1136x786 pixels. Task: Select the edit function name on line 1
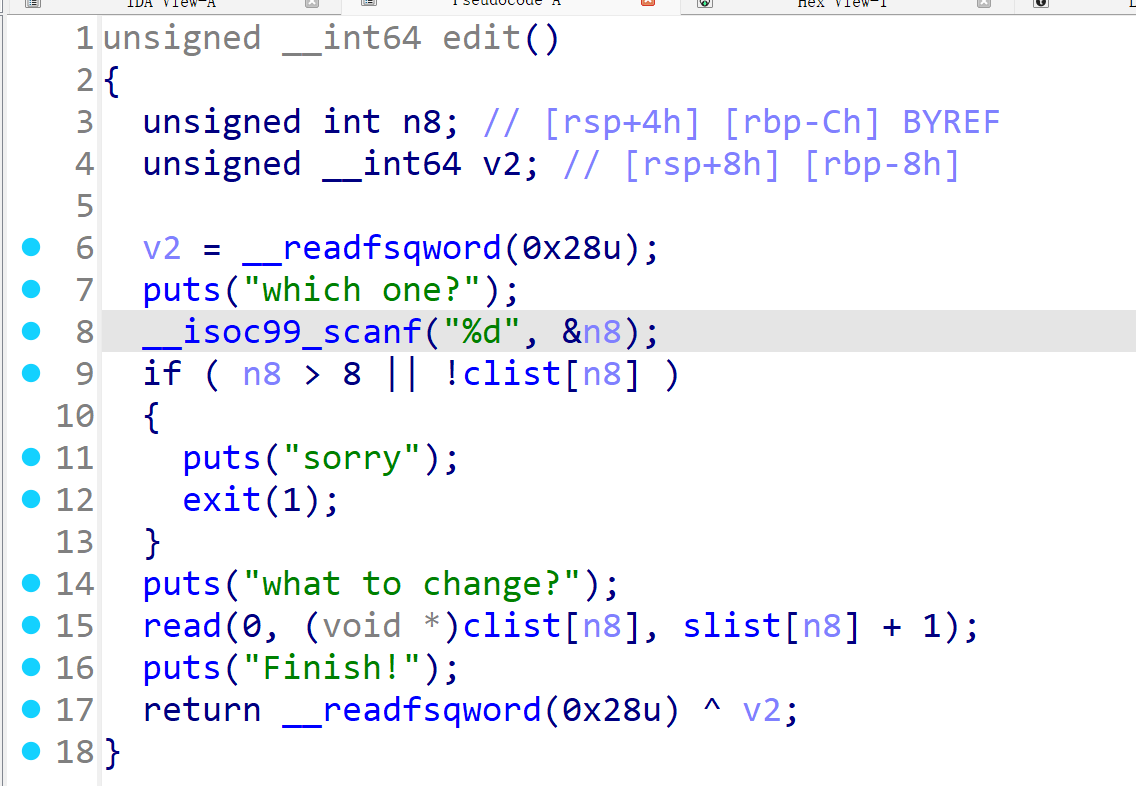(481, 39)
